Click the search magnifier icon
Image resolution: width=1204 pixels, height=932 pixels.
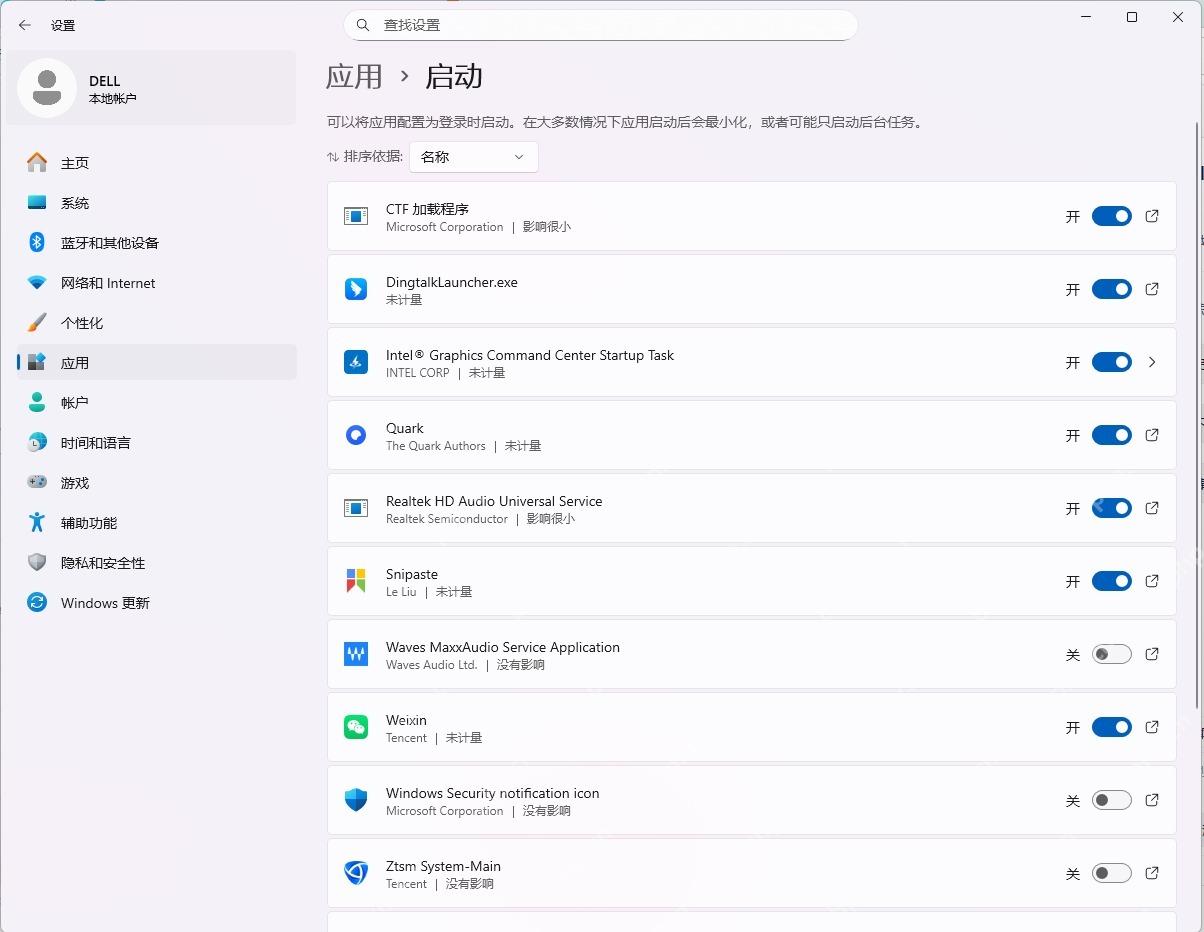pyautogui.click(x=363, y=25)
